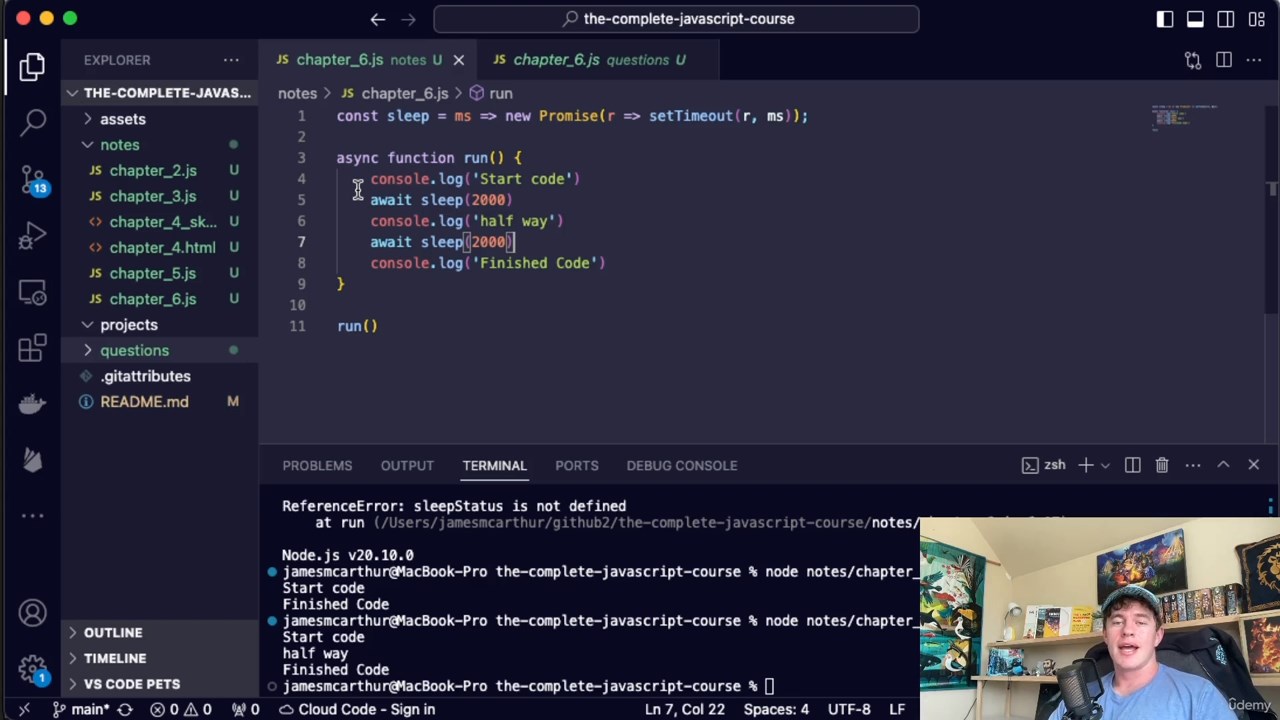Toggle the primary side bar layout icon
Screen dimensions: 1280x720
[x=1165, y=18]
